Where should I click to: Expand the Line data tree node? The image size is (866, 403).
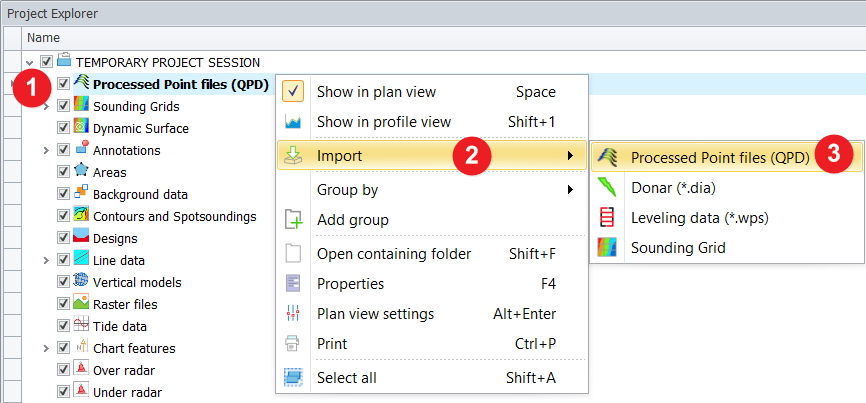(46, 260)
